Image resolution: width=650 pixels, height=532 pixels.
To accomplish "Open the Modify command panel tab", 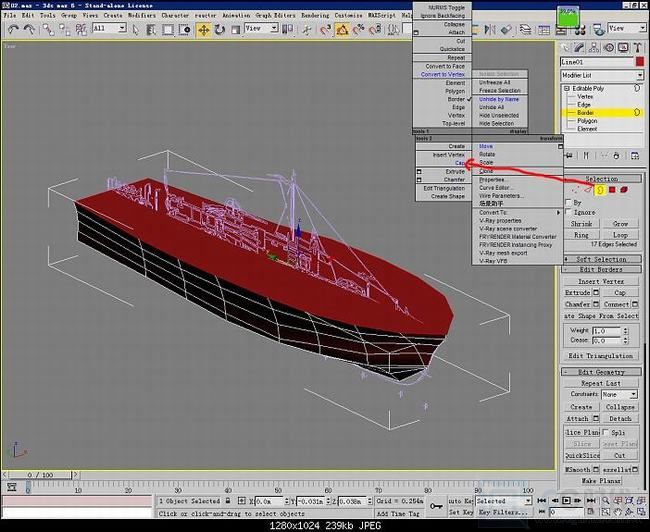I will point(579,48).
